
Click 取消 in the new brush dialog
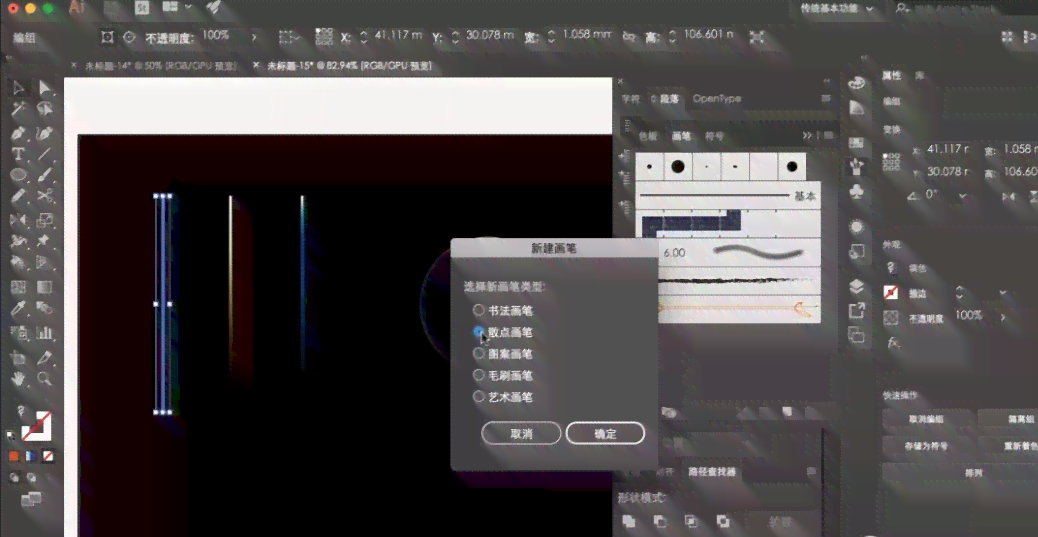point(521,434)
